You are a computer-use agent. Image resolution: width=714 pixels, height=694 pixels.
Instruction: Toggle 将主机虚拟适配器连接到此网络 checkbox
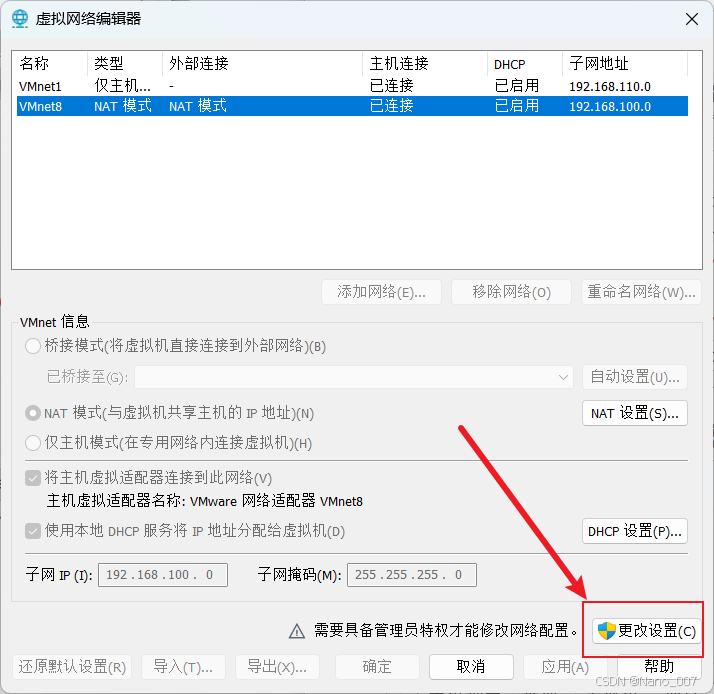point(33,478)
